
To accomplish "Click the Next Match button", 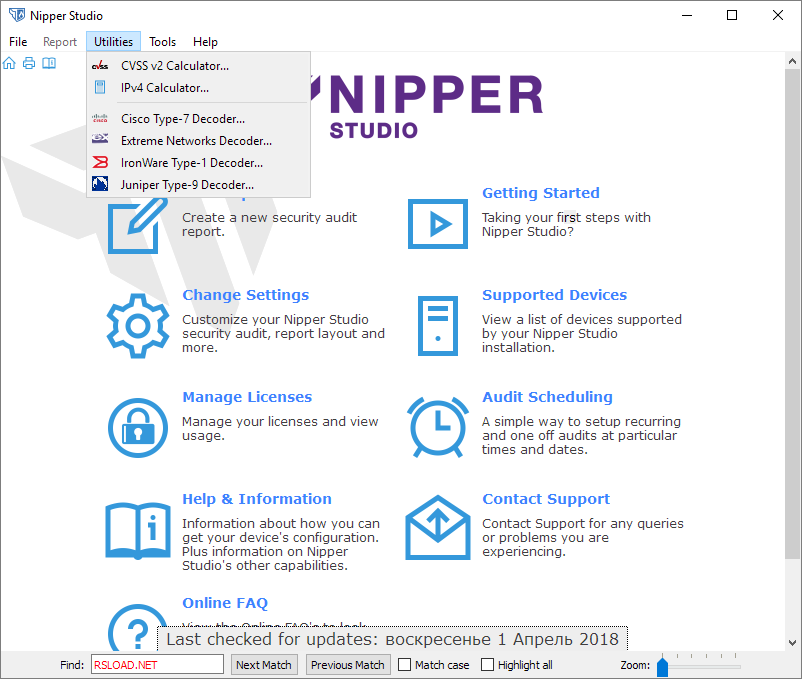I will [x=263, y=665].
